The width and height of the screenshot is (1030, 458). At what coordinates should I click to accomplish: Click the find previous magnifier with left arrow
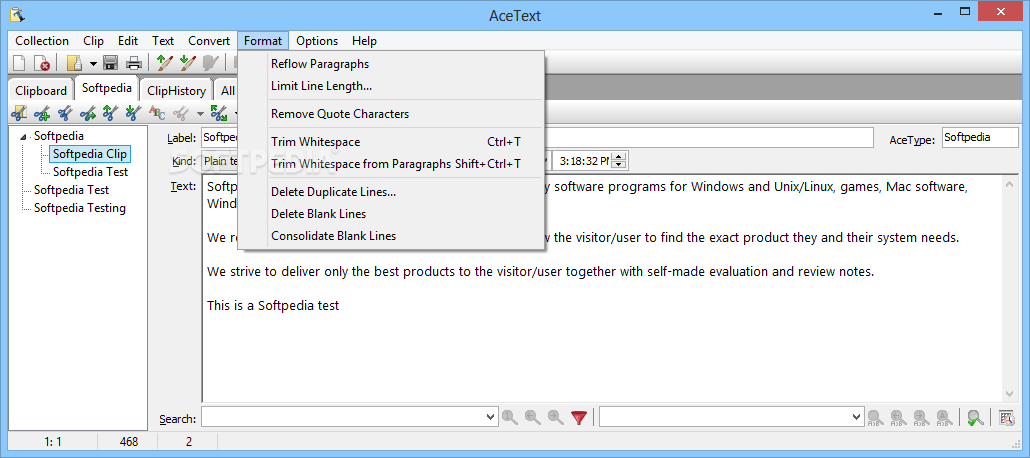(533, 417)
